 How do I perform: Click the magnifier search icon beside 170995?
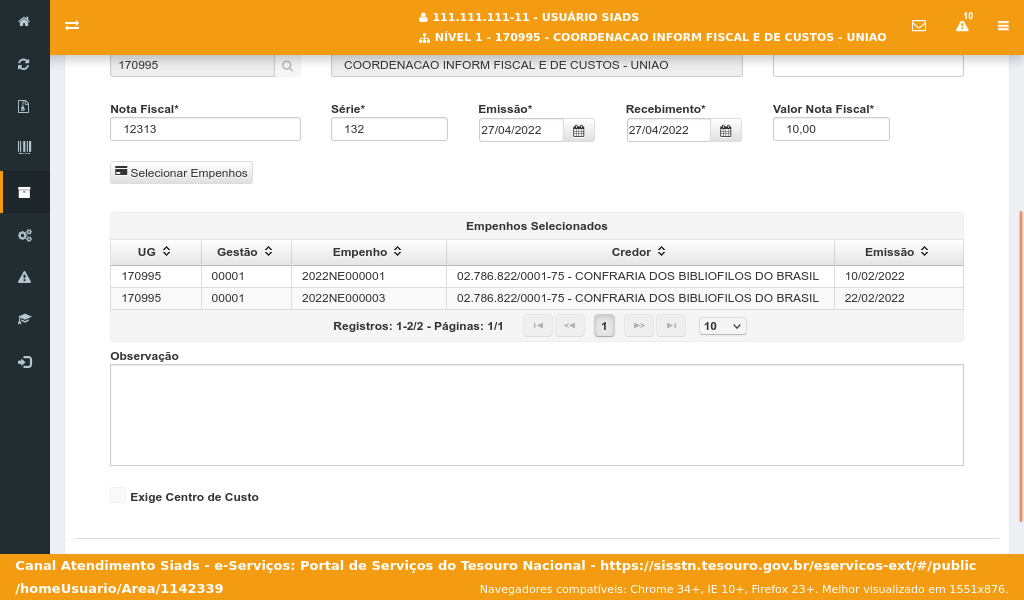pos(287,66)
